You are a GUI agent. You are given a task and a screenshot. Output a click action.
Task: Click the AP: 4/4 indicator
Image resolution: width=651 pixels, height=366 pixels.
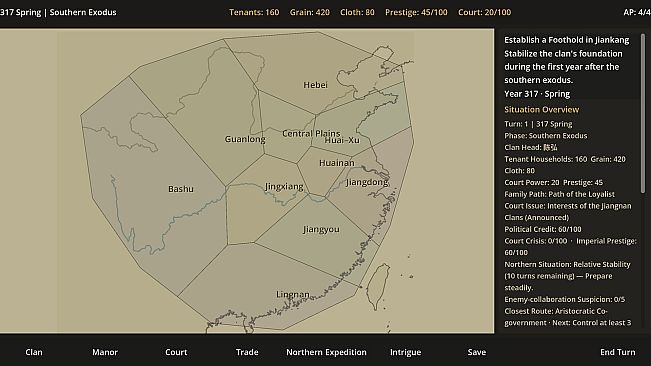tap(637, 12)
